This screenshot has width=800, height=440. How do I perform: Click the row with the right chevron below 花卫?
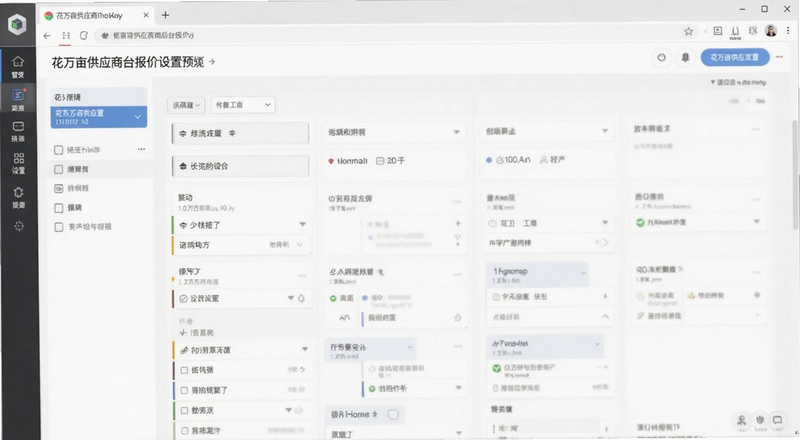pyautogui.click(x=549, y=242)
